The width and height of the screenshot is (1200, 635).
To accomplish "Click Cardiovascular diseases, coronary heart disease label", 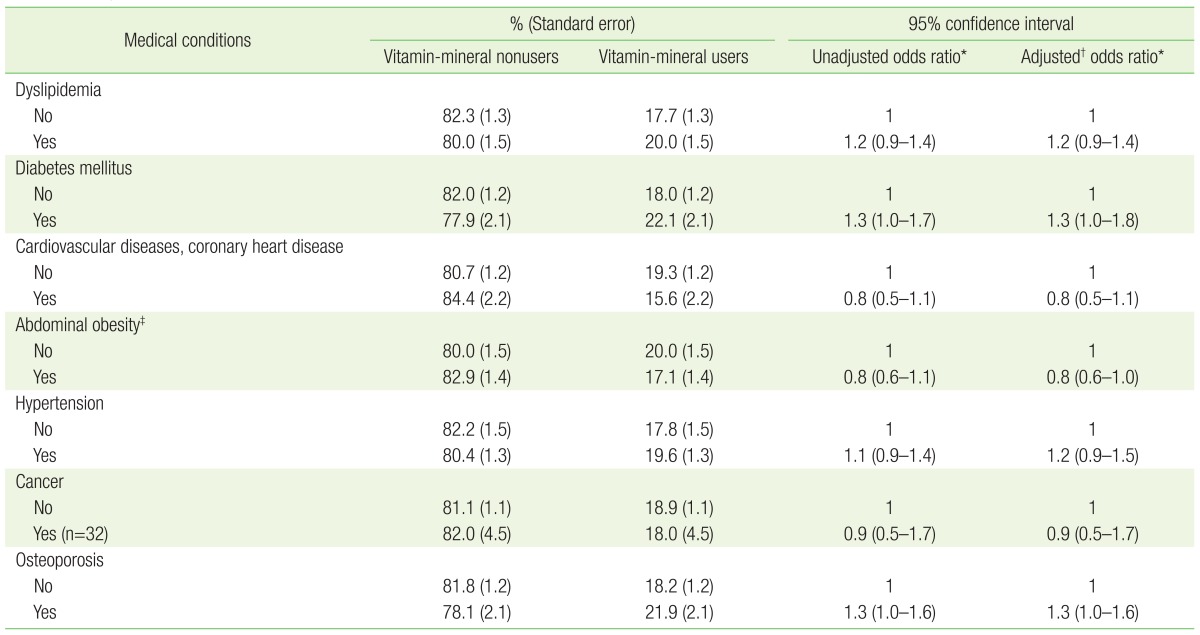I will pos(179,247).
